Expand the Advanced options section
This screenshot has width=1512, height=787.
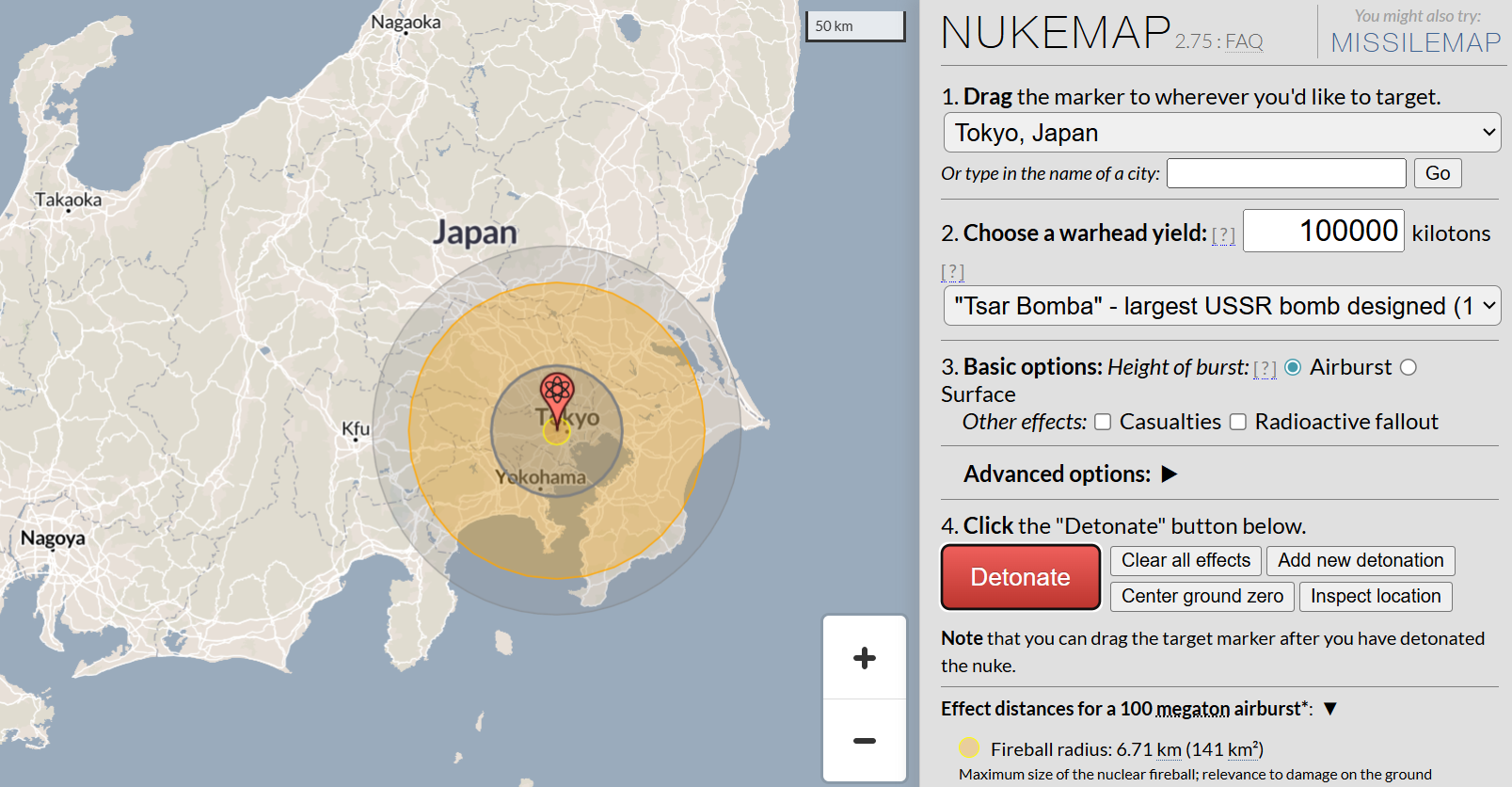pyautogui.click(x=1170, y=474)
